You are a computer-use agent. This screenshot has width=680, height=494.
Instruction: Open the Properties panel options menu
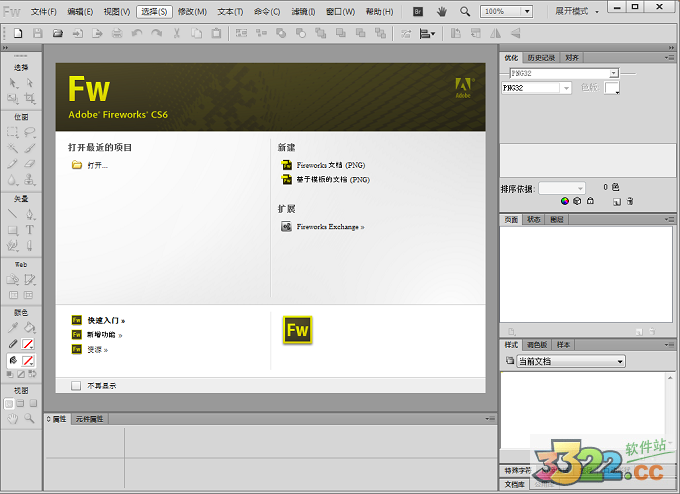click(x=490, y=419)
